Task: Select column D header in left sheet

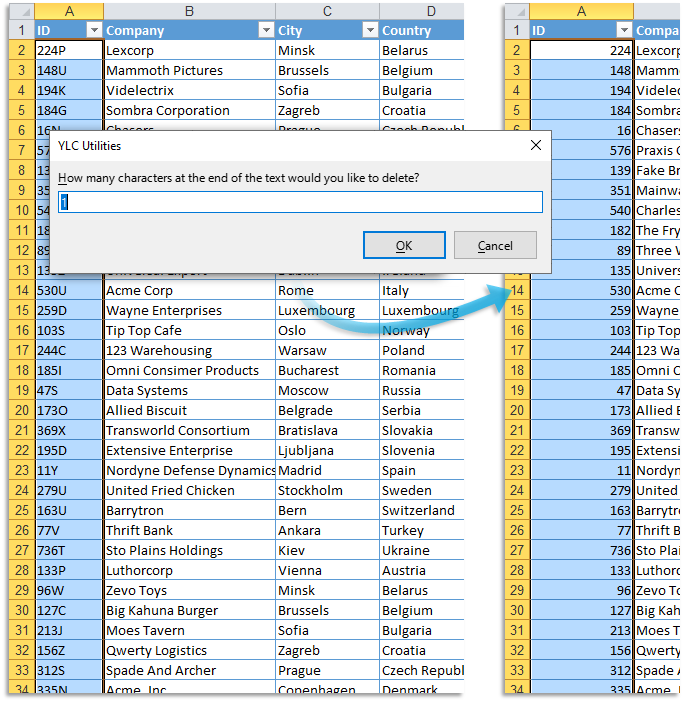Action: click(422, 11)
